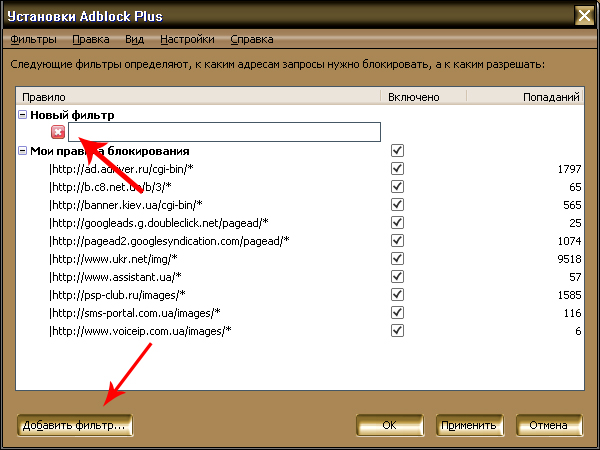The height and width of the screenshot is (450, 600).
Task: Open the Вид menu
Action: tap(134, 39)
